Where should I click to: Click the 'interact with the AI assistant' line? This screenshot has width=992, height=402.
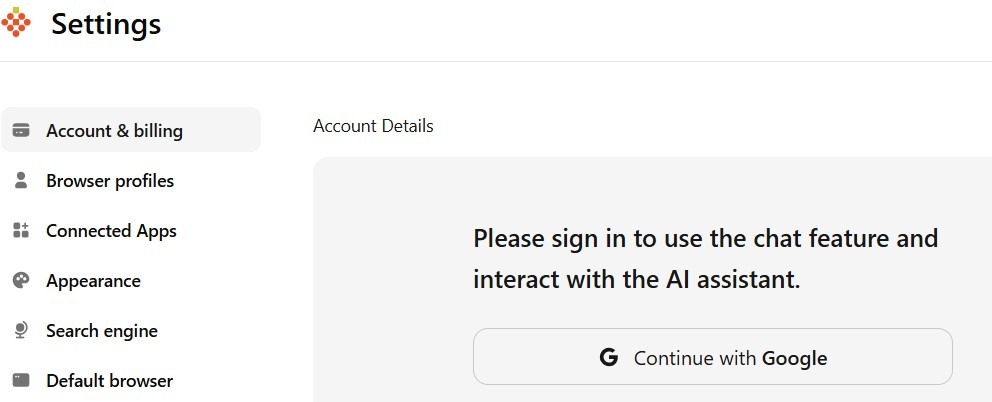[636, 279]
